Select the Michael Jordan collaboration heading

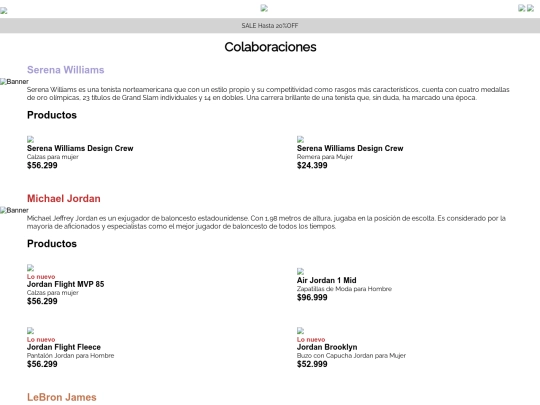[x=64, y=199]
